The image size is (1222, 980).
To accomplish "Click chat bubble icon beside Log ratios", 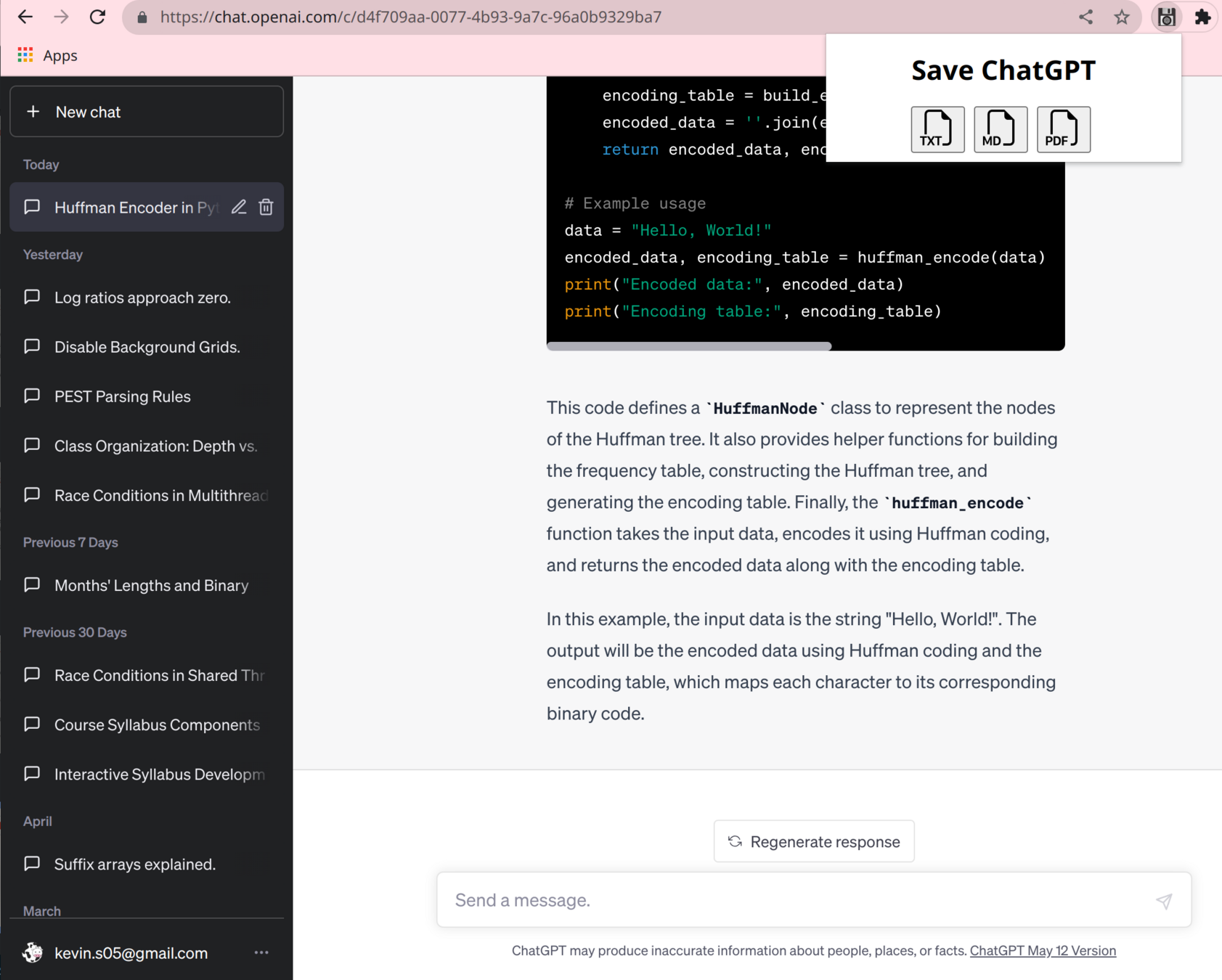I will point(32,297).
